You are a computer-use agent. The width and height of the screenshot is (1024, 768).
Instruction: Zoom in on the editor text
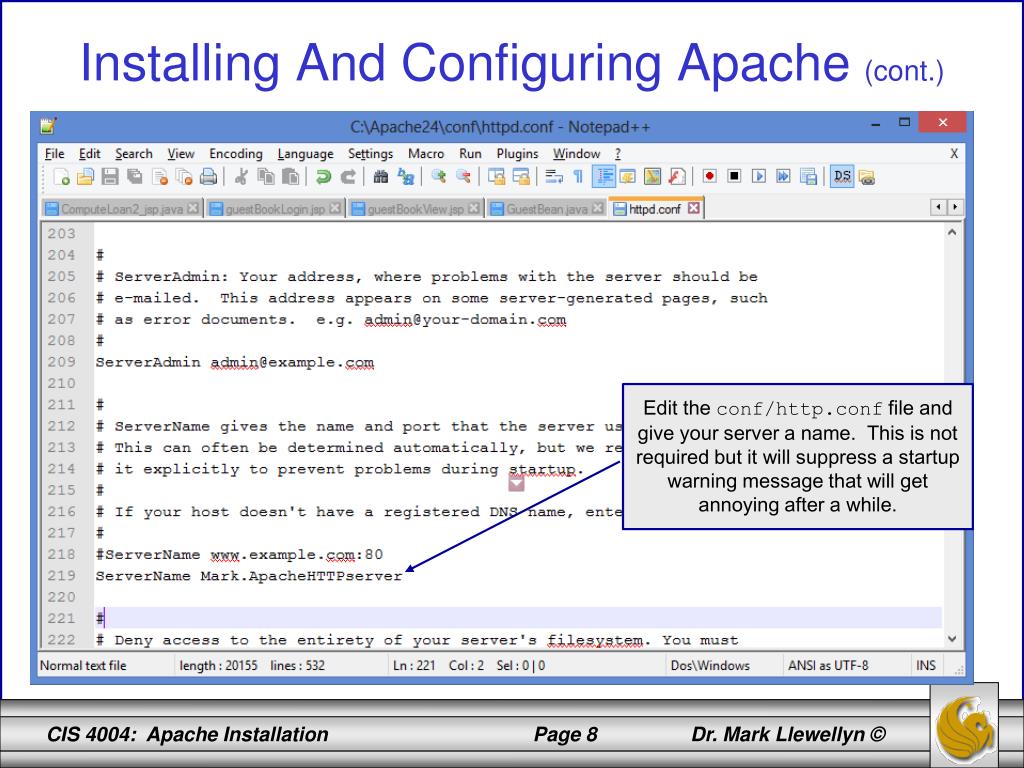pos(438,176)
